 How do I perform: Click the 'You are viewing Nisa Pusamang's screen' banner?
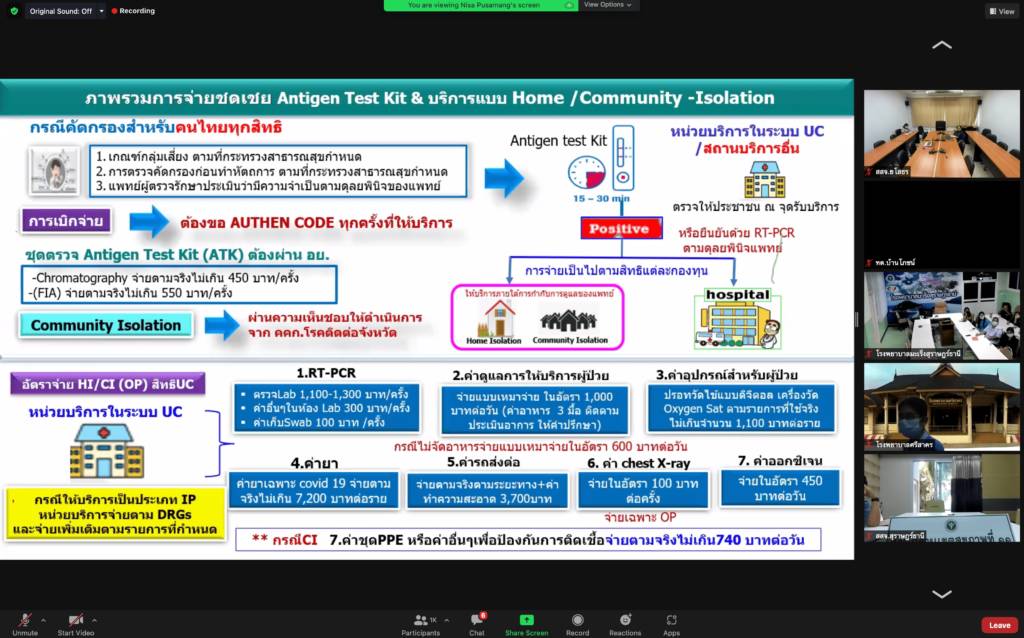pyautogui.click(x=480, y=5)
